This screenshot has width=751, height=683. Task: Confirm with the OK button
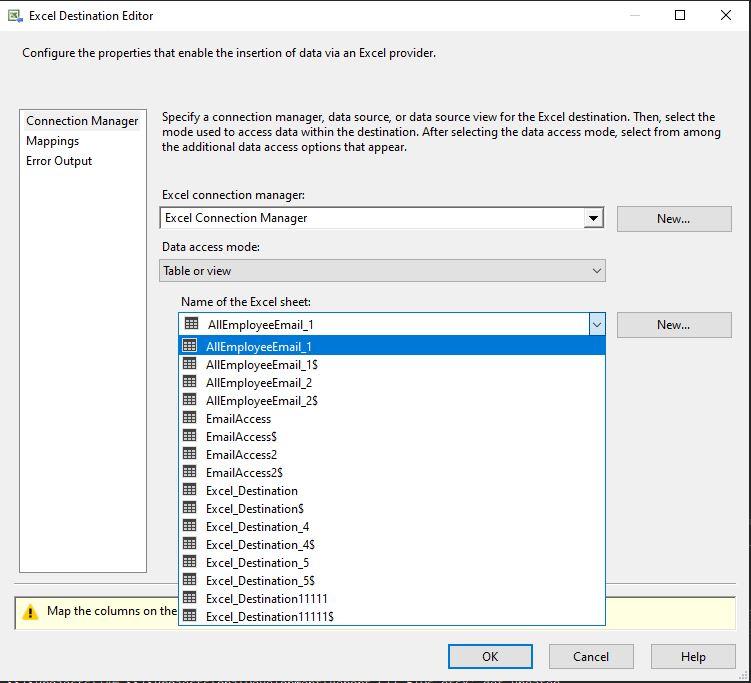click(490, 656)
